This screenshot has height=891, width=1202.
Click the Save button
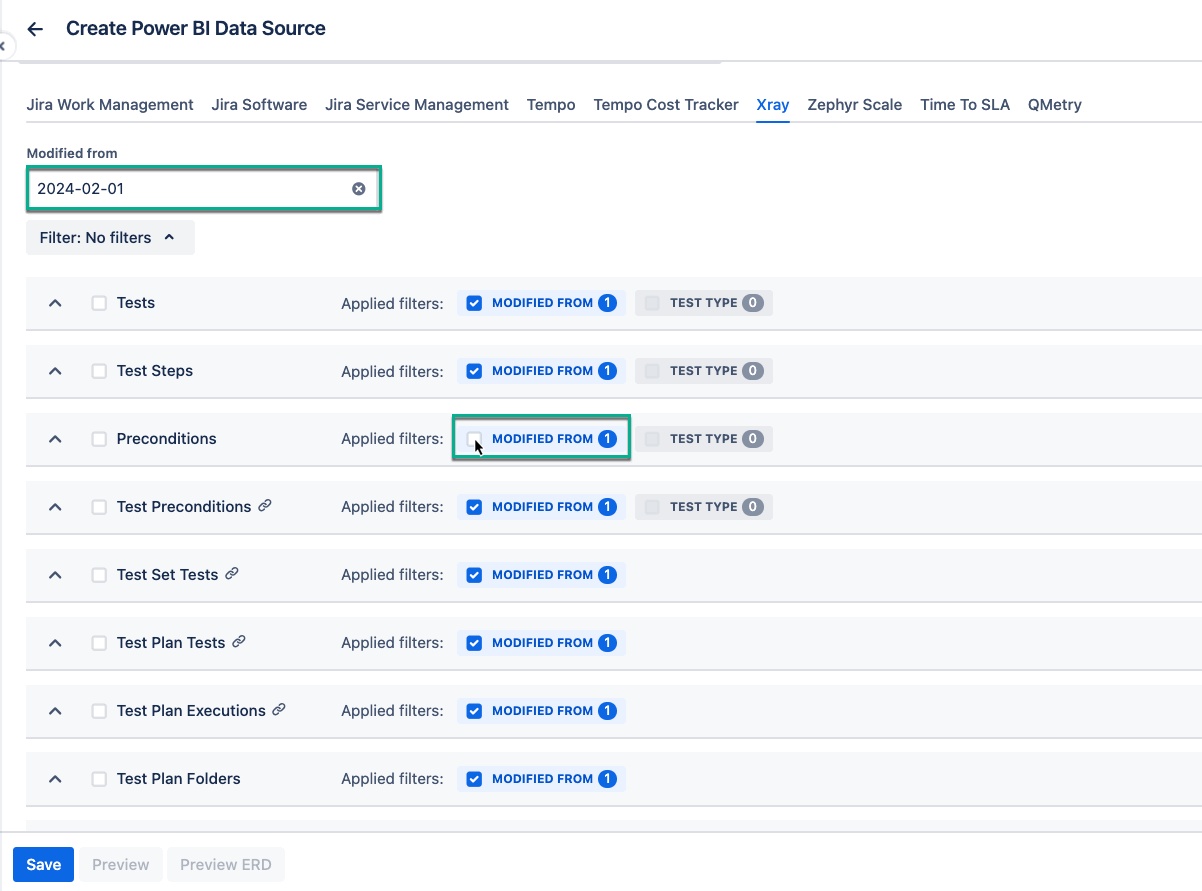point(43,864)
